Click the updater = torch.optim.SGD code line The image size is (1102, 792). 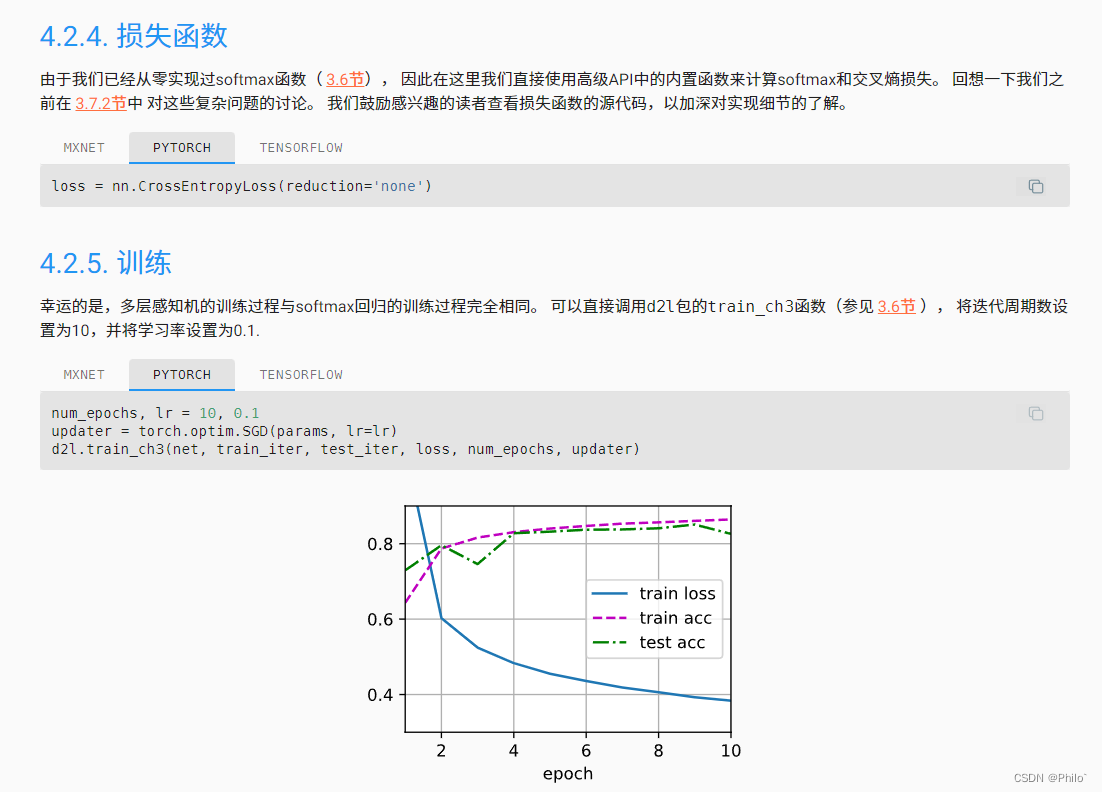coord(224,431)
